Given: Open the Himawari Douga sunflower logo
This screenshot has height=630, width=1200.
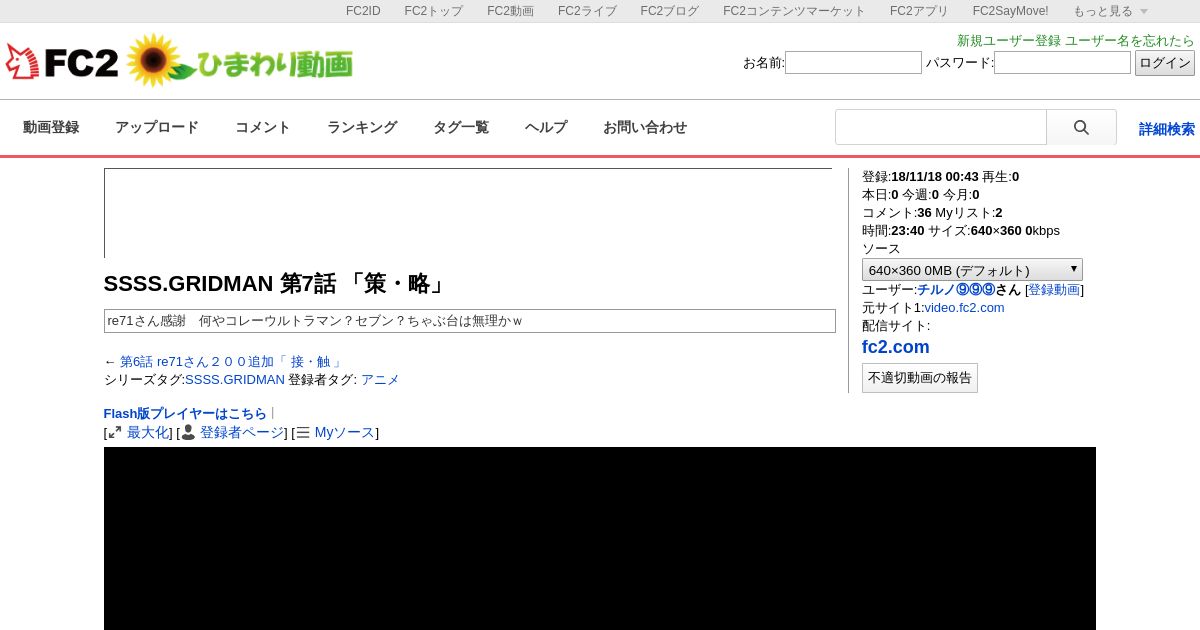Looking at the screenshot, I should 240,62.
